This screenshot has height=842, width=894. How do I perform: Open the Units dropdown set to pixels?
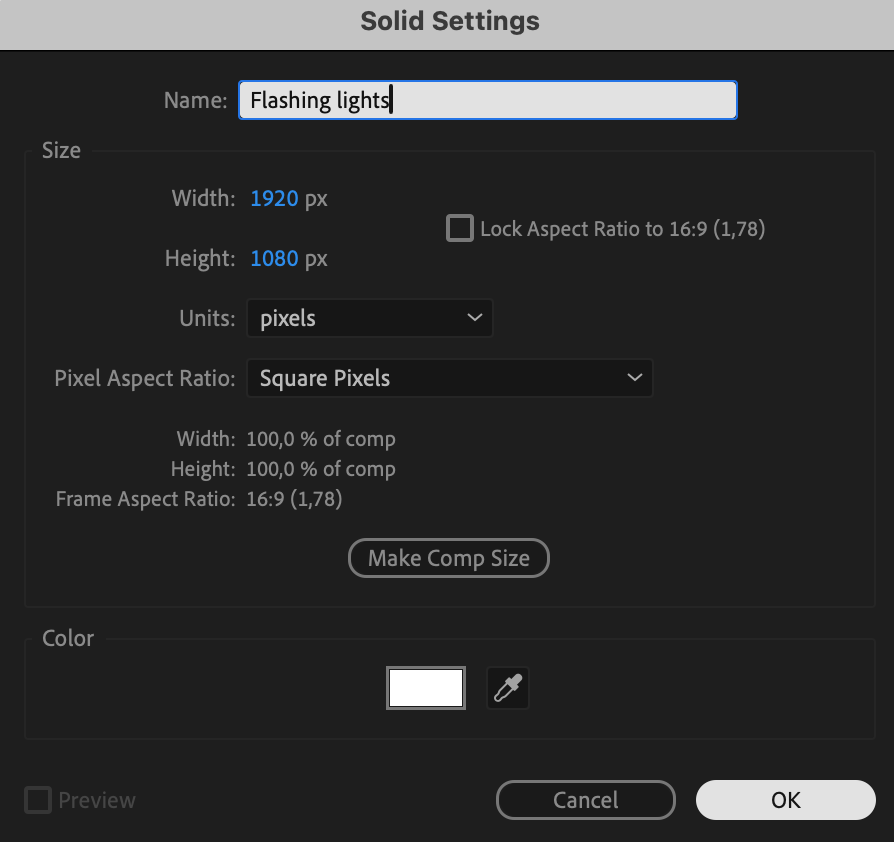[369, 319]
